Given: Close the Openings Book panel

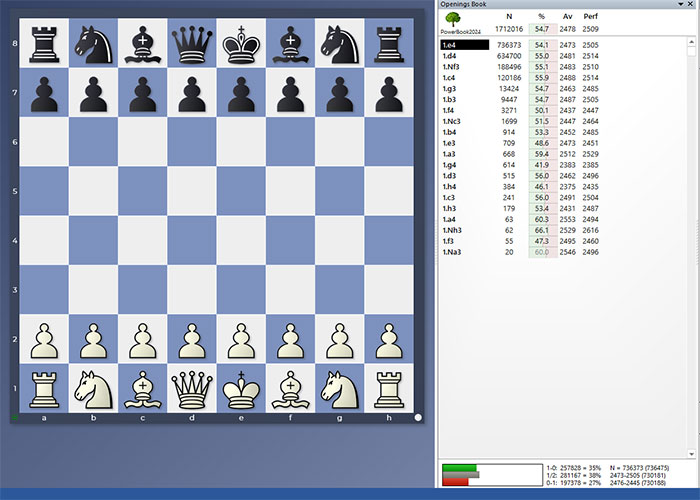Looking at the screenshot, I should pos(690,4).
